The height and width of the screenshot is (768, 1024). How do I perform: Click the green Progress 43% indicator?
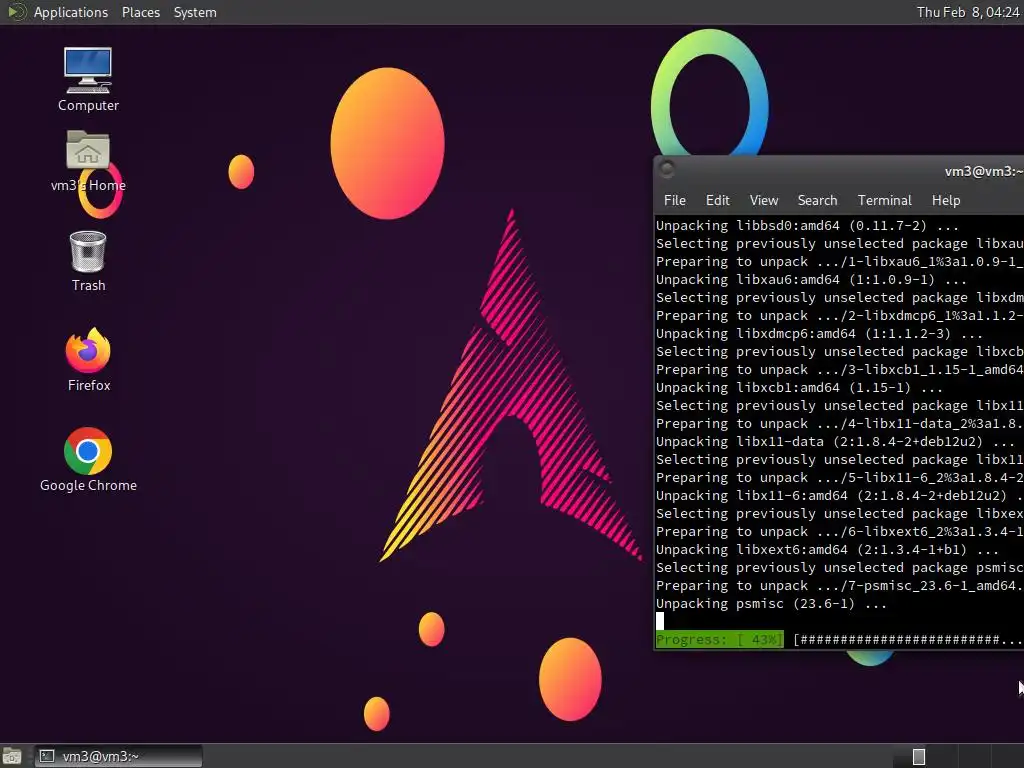coord(719,639)
